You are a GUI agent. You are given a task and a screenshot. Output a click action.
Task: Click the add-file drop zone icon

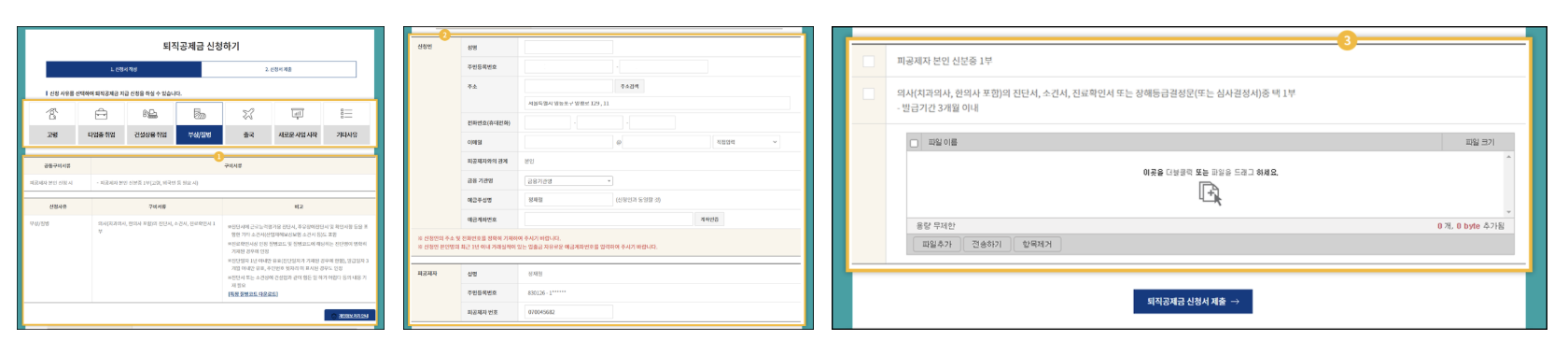pos(1210,193)
